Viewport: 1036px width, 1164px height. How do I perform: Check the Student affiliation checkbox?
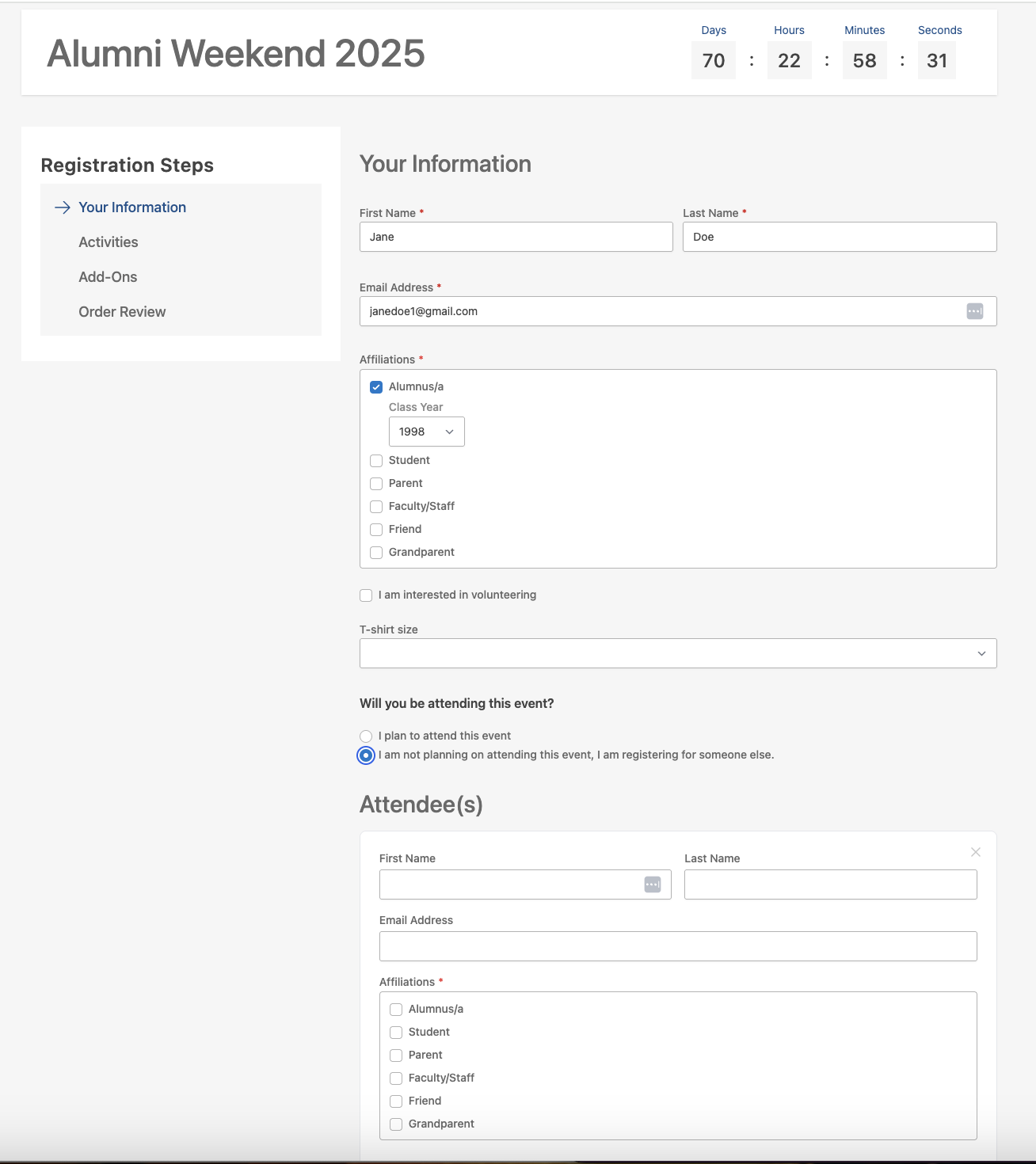[x=375, y=460]
